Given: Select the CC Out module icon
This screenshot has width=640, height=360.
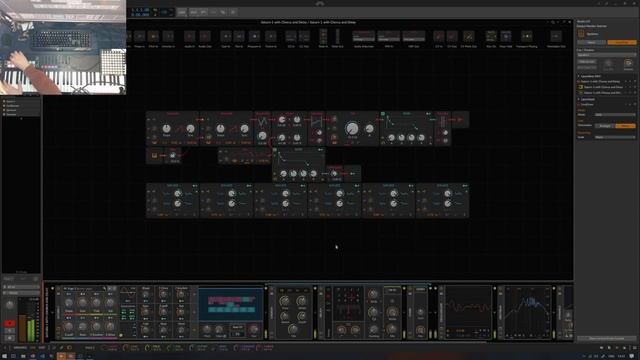Looking at the screenshot, I should pyautogui.click(x=304, y=36).
